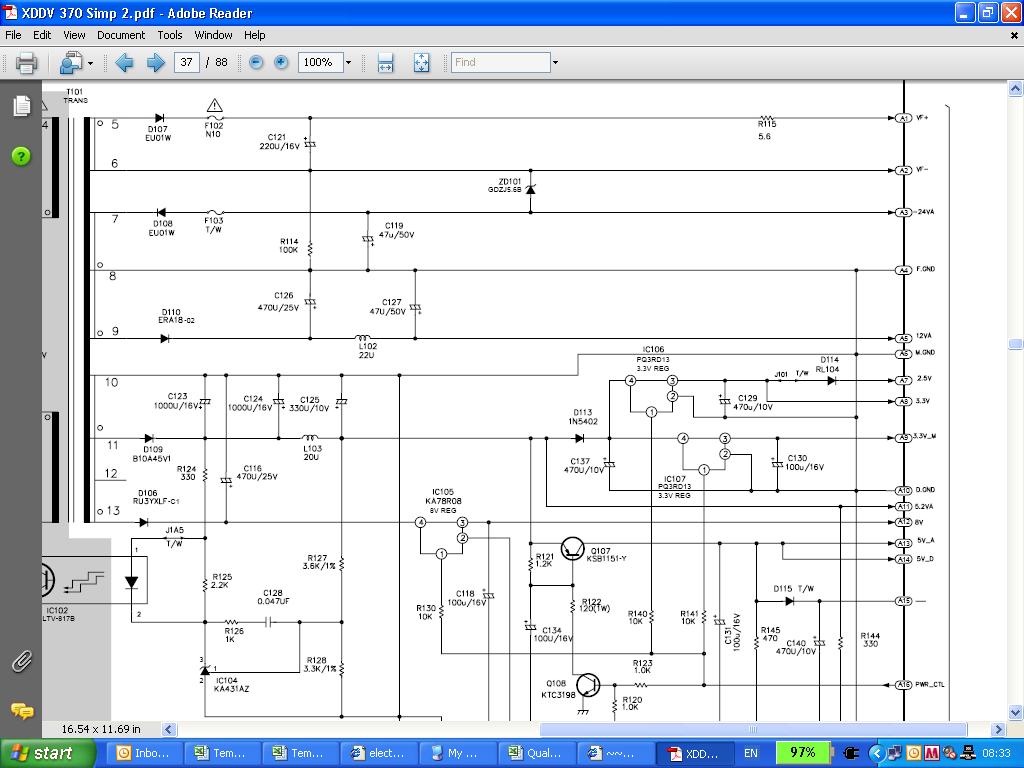Click the horizontal scrollbar left arrow
This screenshot has height=768, width=1024.
pos(168,729)
